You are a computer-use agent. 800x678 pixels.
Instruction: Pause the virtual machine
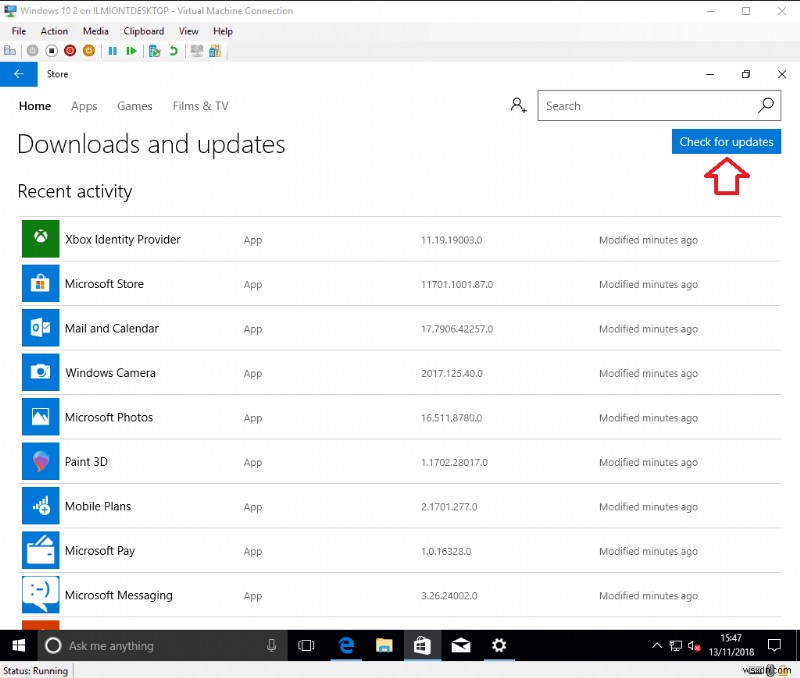[112, 51]
